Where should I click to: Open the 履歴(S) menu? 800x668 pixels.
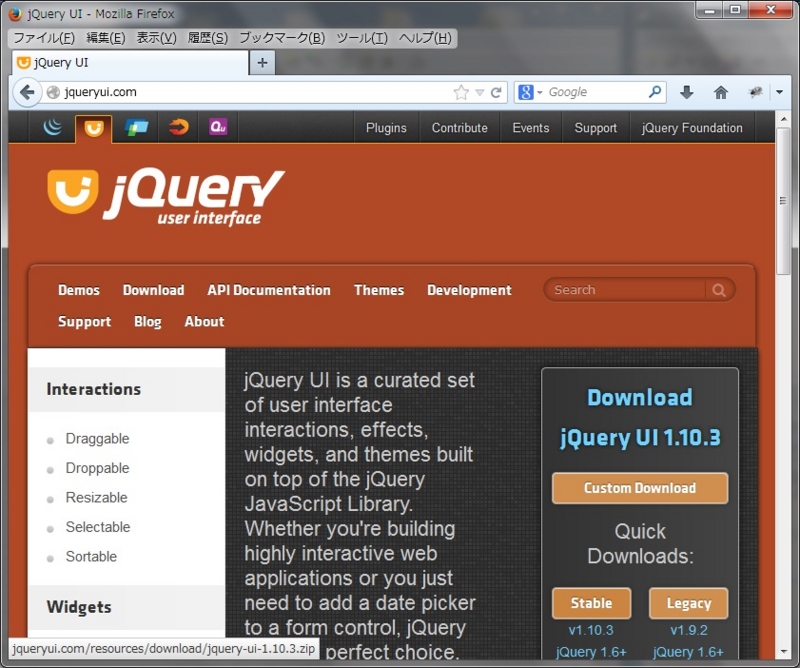208,38
